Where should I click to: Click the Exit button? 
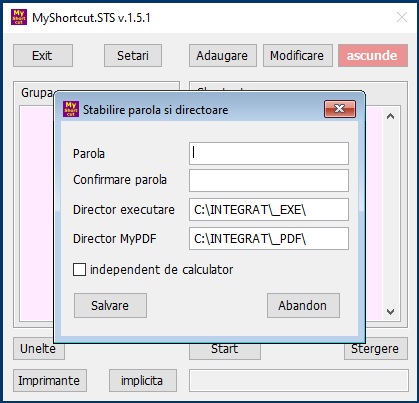(x=43, y=56)
